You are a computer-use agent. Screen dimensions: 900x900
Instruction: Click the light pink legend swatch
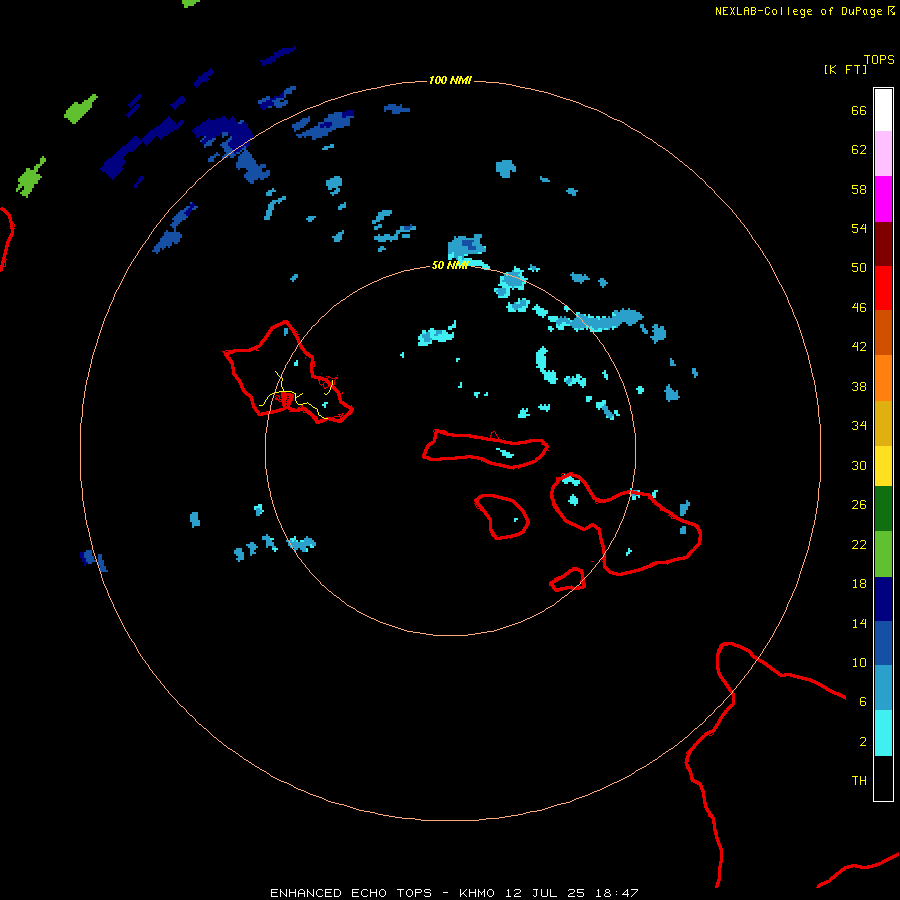(x=883, y=153)
